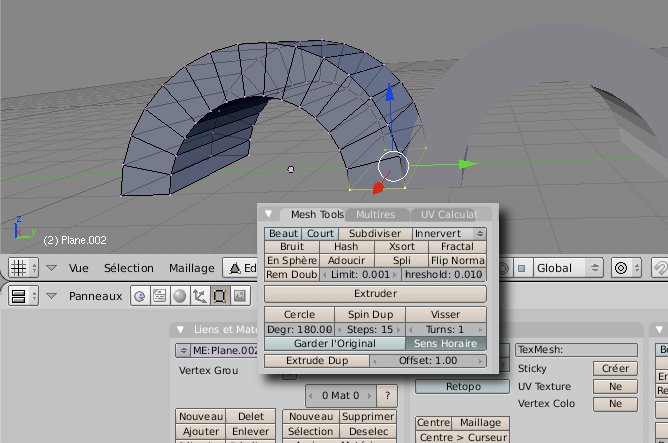This screenshot has width=668, height=443.
Task: Toggle the Beaut subdivision option
Action: tap(283, 233)
